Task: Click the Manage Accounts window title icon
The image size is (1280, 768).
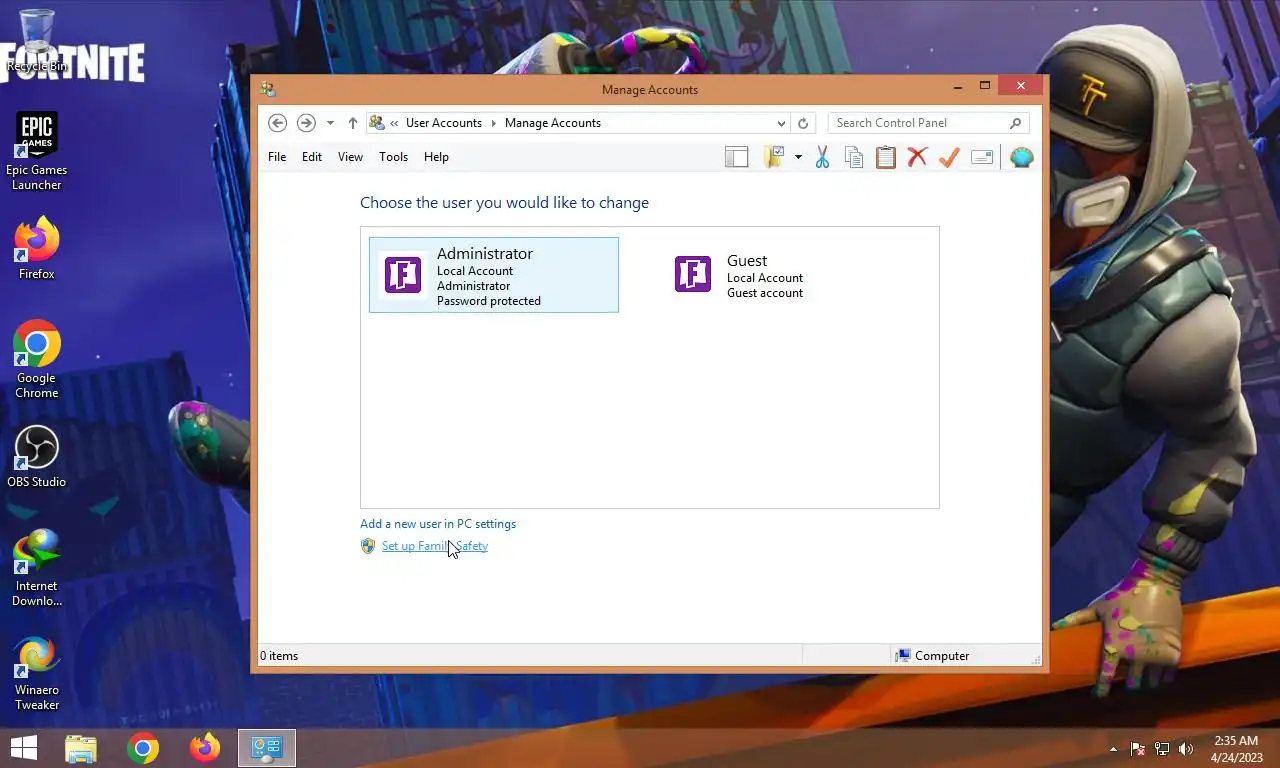Action: pyautogui.click(x=268, y=89)
